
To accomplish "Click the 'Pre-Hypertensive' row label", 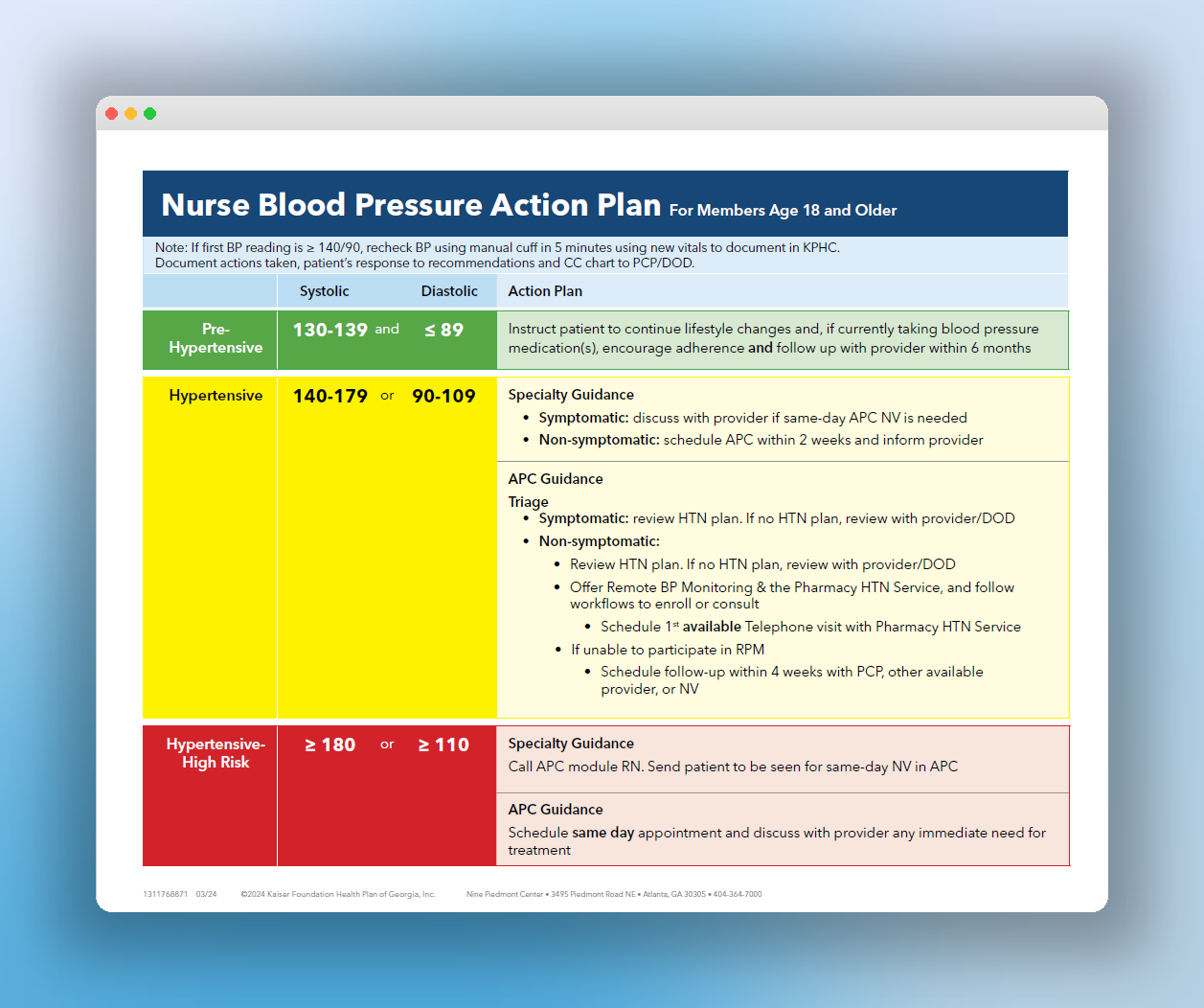I will click(x=216, y=338).
